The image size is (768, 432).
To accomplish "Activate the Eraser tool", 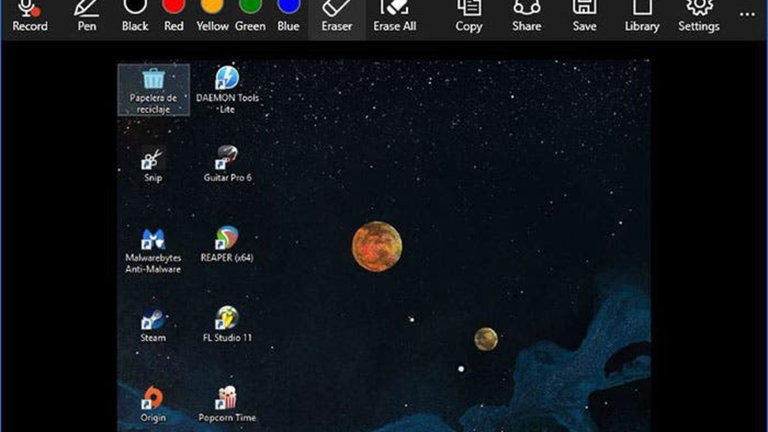I will (x=336, y=18).
